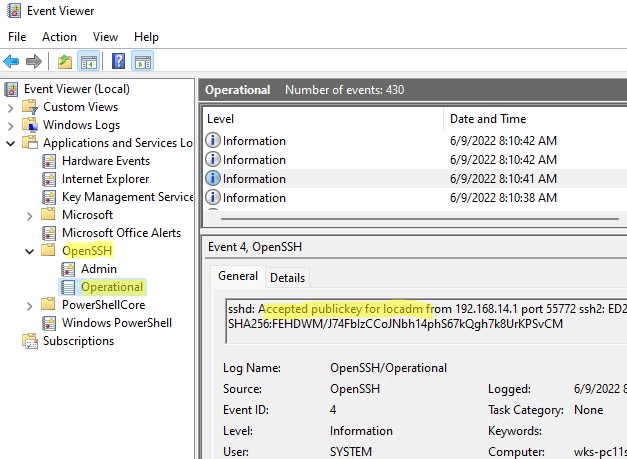Image resolution: width=627 pixels, height=459 pixels.
Task: Switch to the Details tab
Action: pos(288,278)
